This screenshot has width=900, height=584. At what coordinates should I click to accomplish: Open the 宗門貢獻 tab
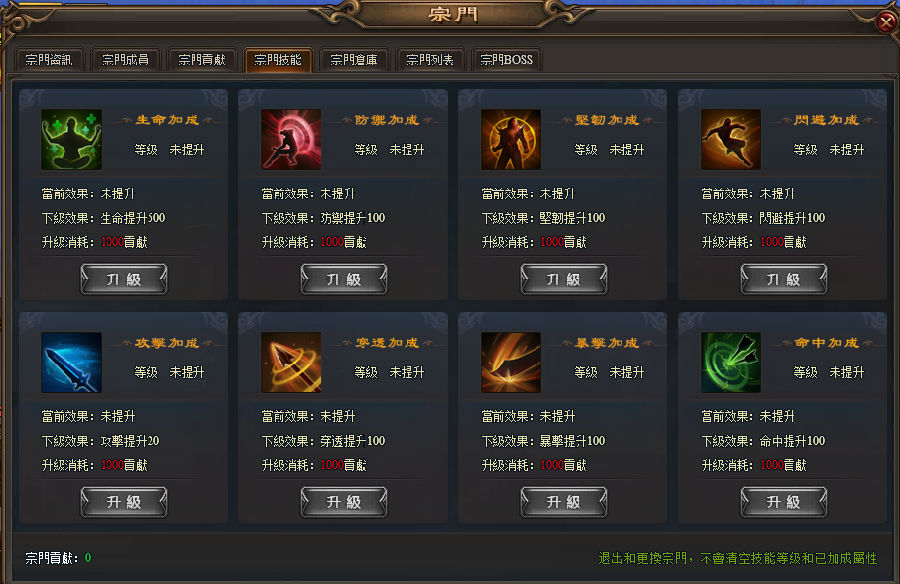click(201, 60)
